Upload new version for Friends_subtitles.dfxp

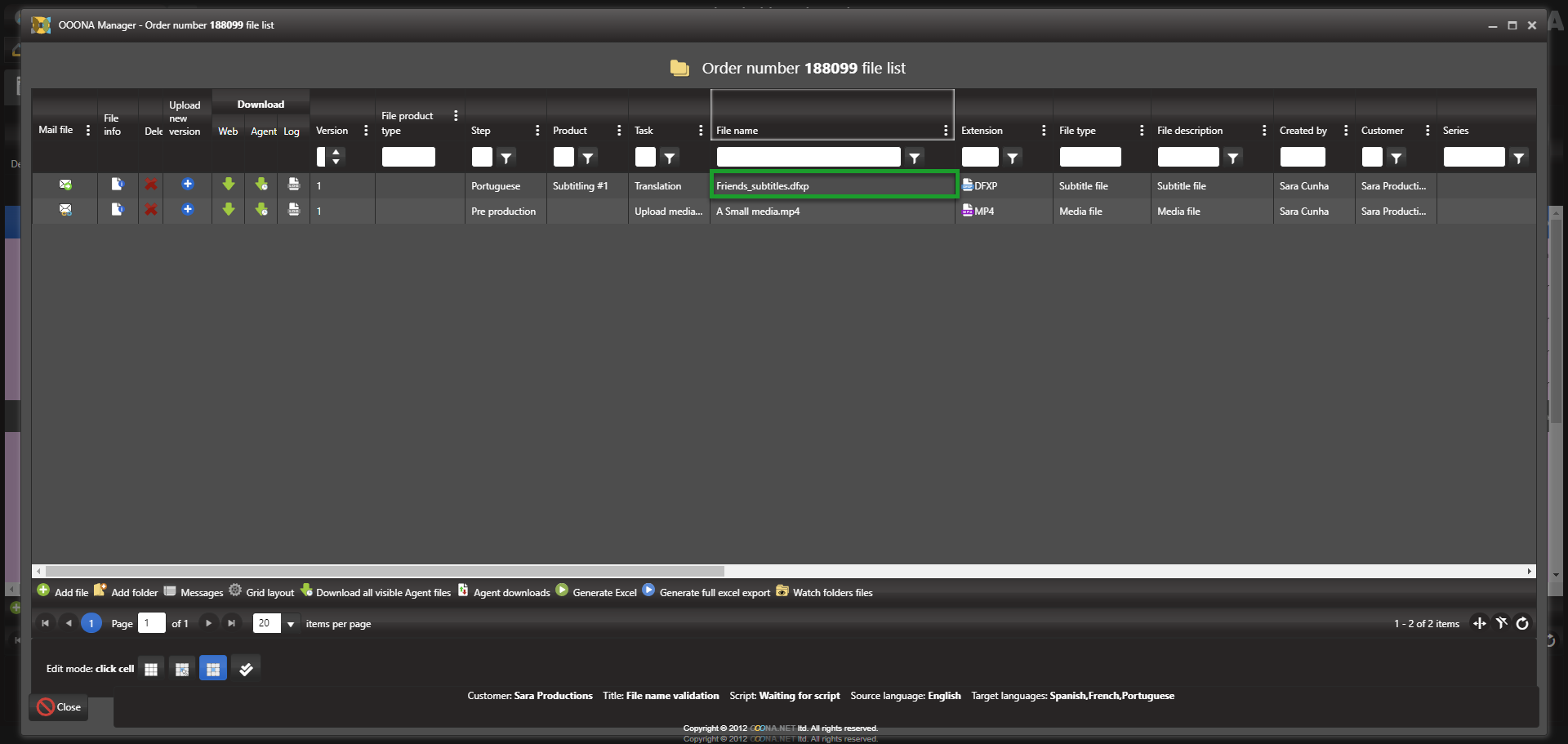tap(188, 185)
